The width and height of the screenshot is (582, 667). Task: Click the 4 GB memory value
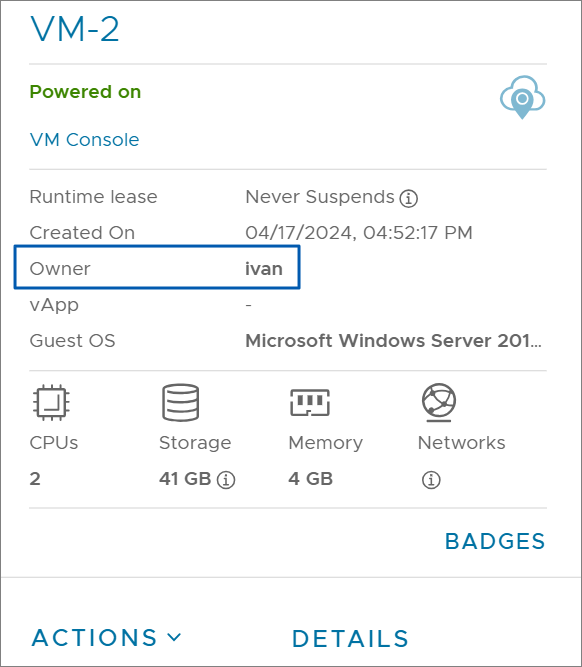(x=311, y=479)
